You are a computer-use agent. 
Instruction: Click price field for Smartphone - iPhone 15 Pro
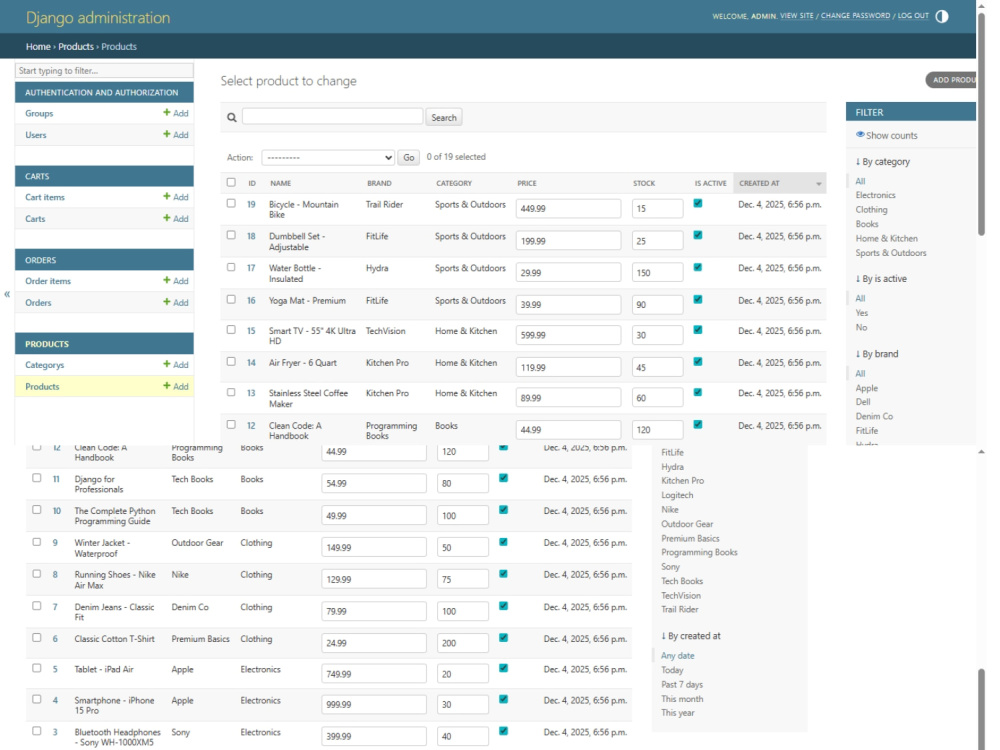pyautogui.click(x=374, y=705)
